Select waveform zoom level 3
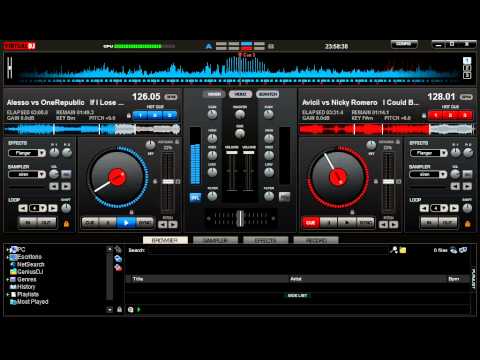The width and height of the screenshot is (480, 360). point(467,76)
